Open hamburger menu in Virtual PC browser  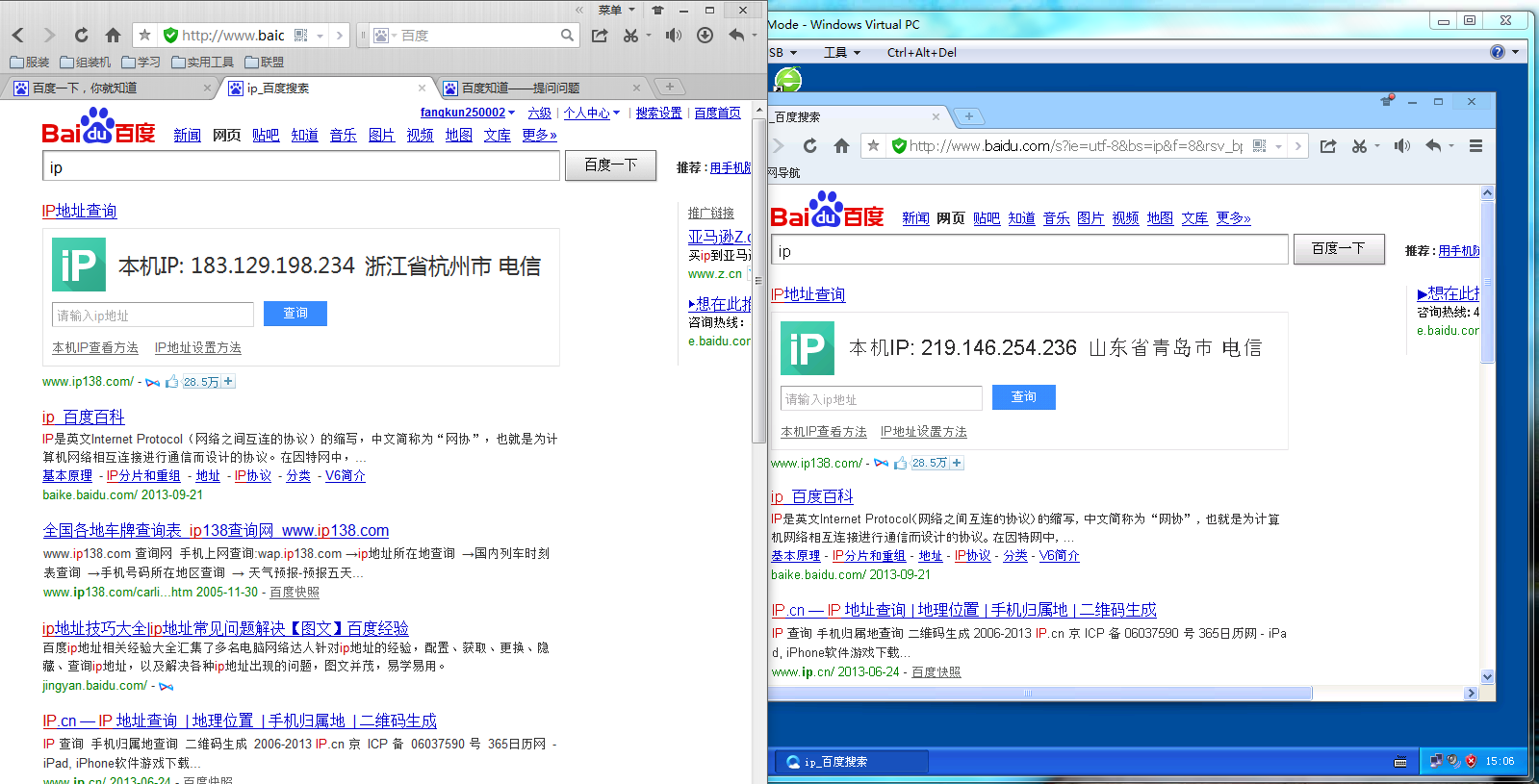tap(1475, 146)
